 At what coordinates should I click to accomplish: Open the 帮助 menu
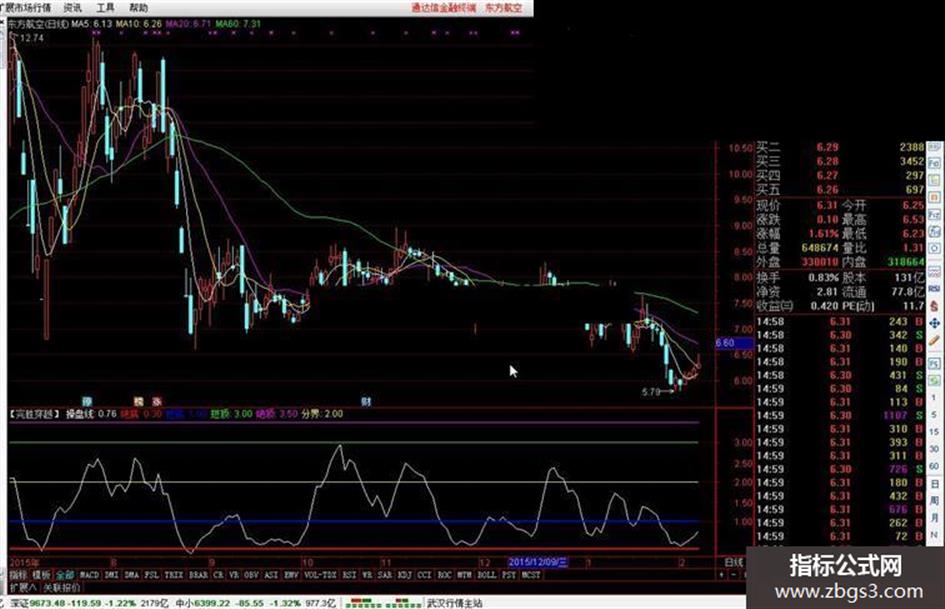[x=138, y=7]
